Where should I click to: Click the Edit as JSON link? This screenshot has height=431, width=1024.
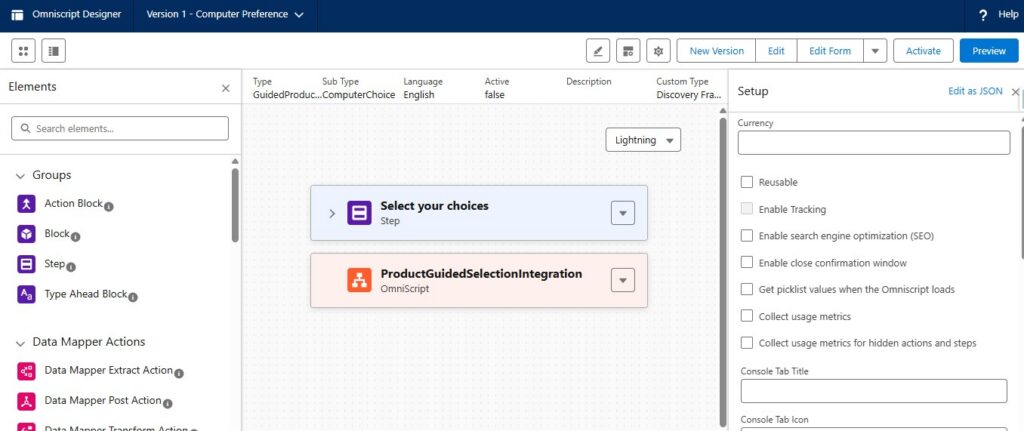point(974,91)
